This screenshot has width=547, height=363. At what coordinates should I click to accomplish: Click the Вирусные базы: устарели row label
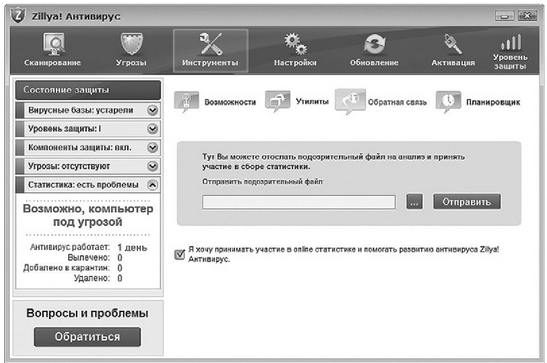click(x=81, y=110)
